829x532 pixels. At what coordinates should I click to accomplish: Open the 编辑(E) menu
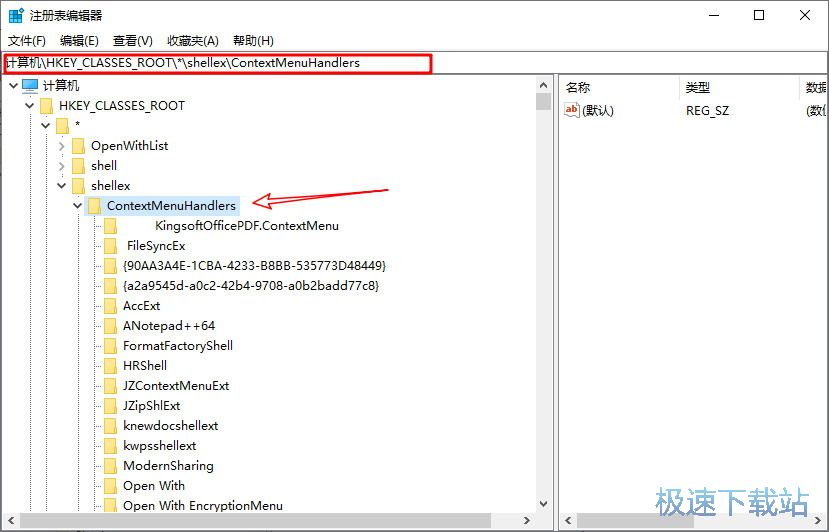[x=79, y=41]
